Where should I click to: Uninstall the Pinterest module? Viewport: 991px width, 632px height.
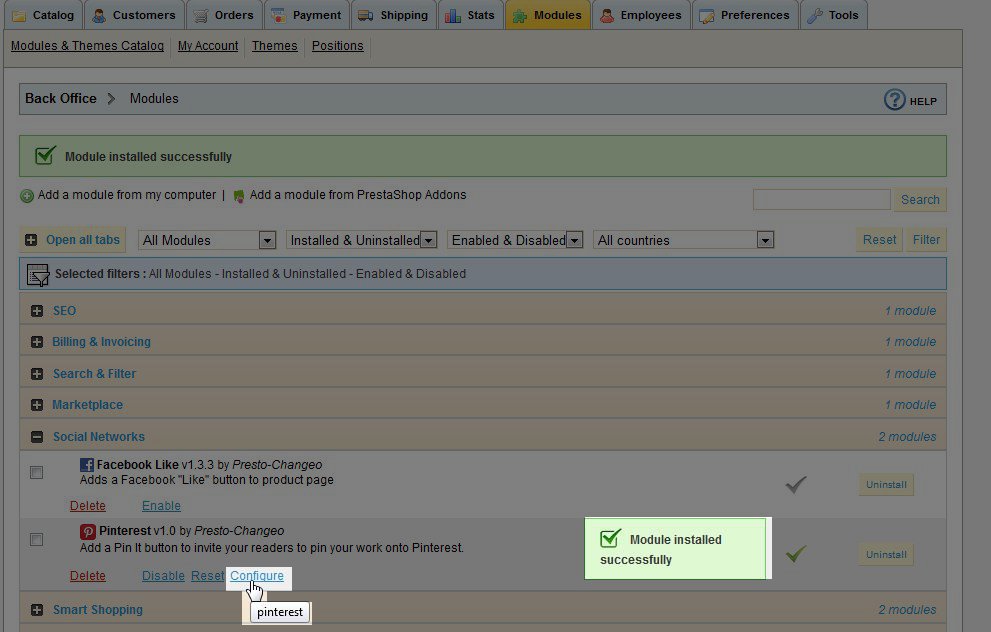point(886,554)
